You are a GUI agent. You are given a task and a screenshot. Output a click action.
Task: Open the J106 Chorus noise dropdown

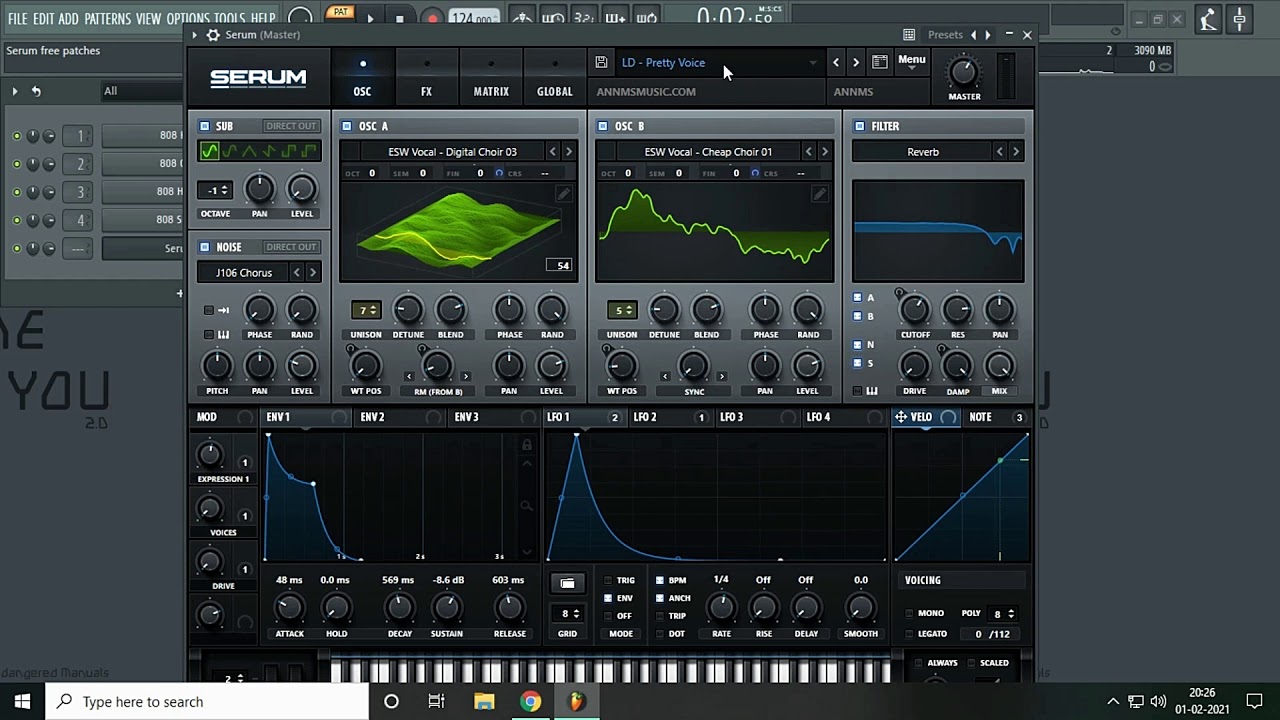point(243,273)
